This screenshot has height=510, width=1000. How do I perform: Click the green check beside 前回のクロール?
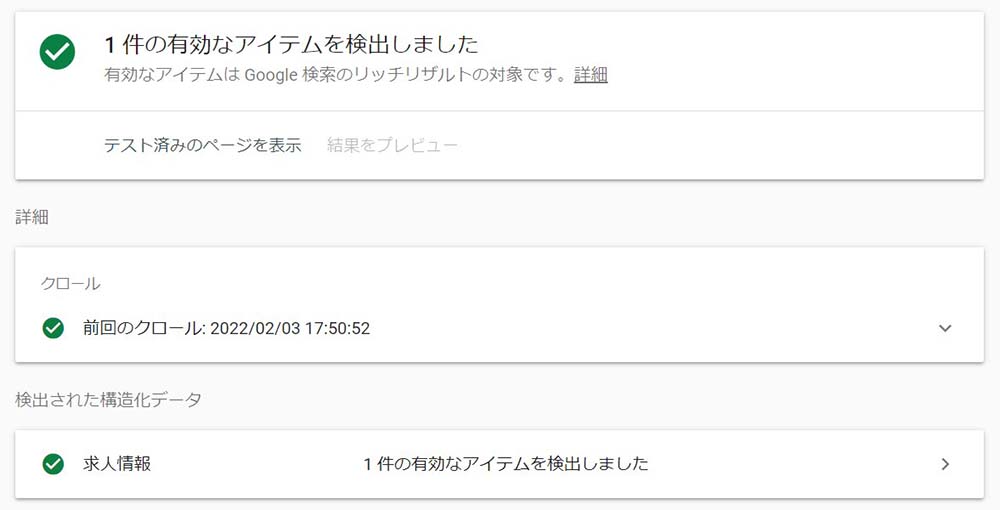[54, 328]
